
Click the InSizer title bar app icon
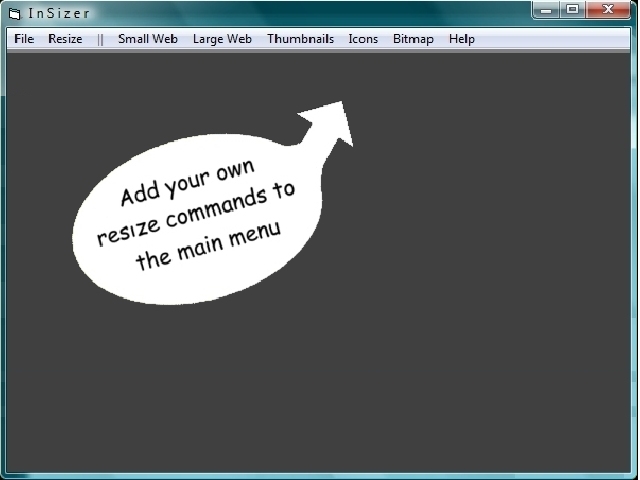click(x=15, y=14)
